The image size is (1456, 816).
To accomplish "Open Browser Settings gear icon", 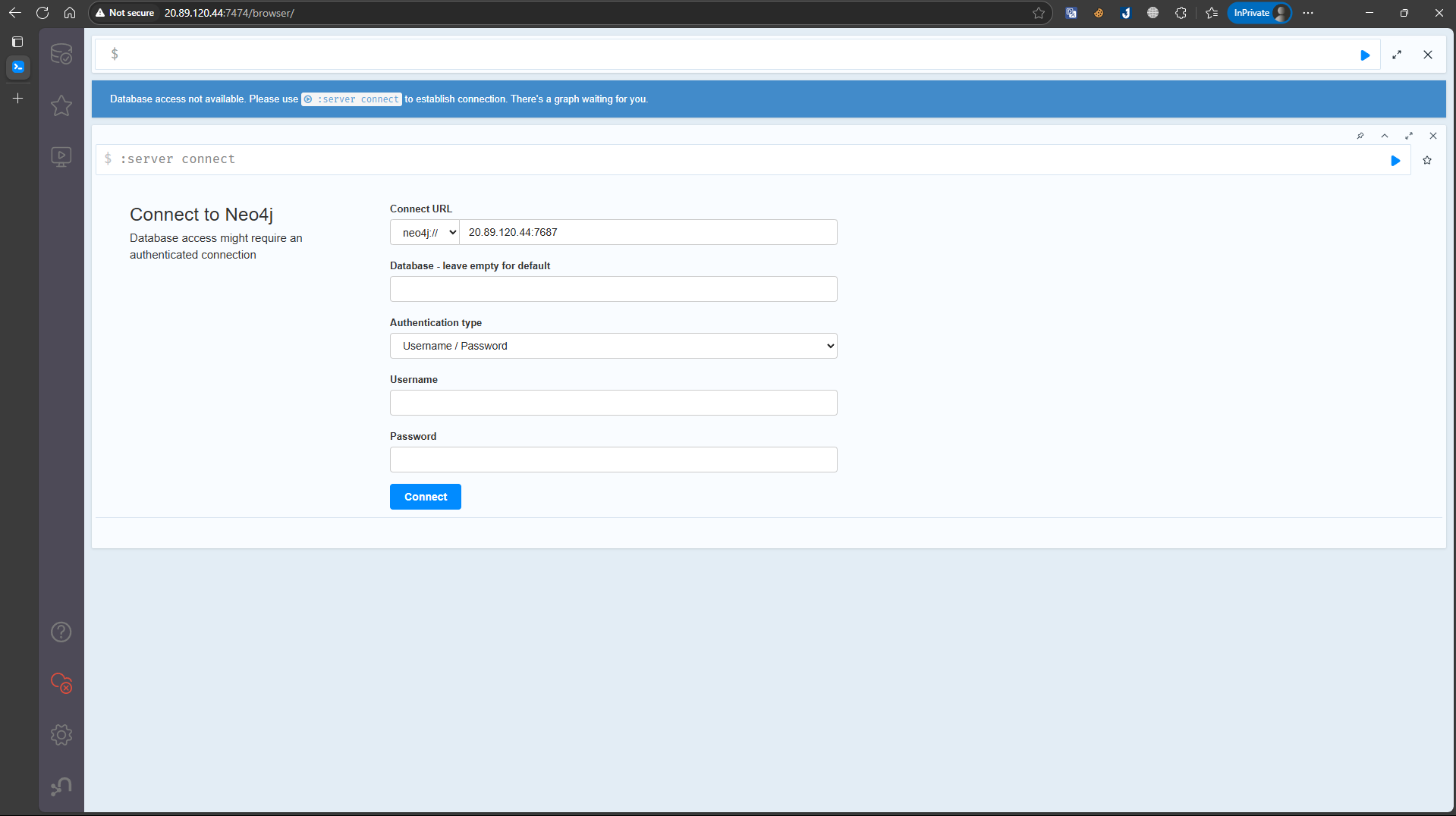I will [61, 734].
